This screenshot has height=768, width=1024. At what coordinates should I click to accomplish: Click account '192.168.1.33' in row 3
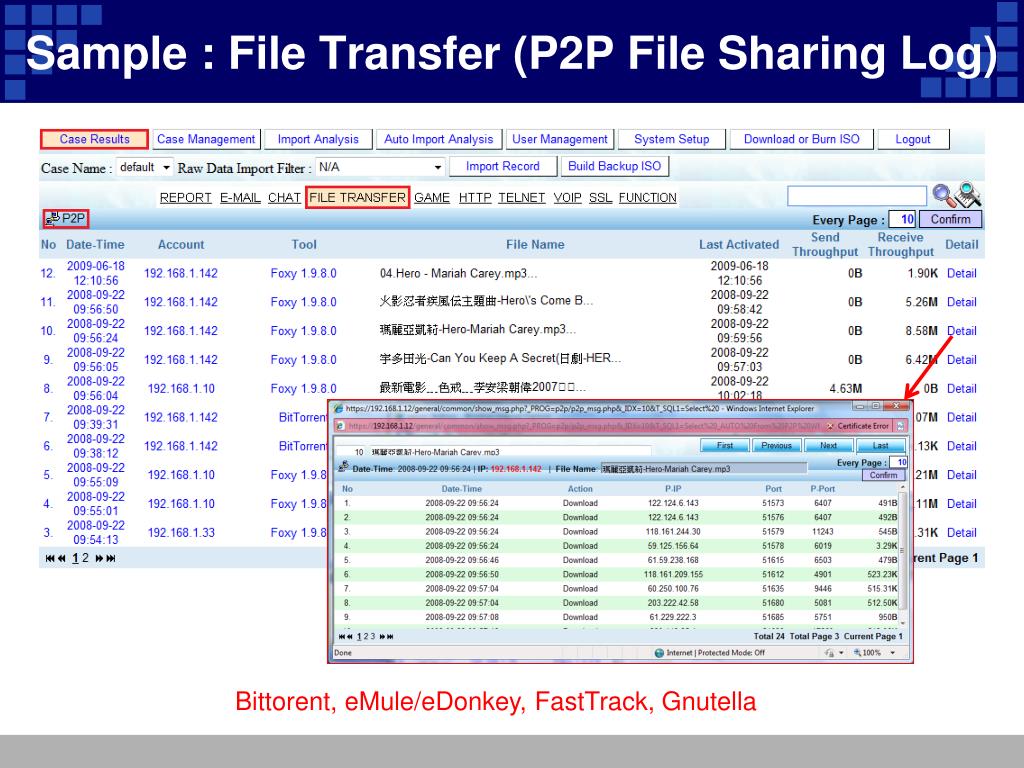[181, 533]
